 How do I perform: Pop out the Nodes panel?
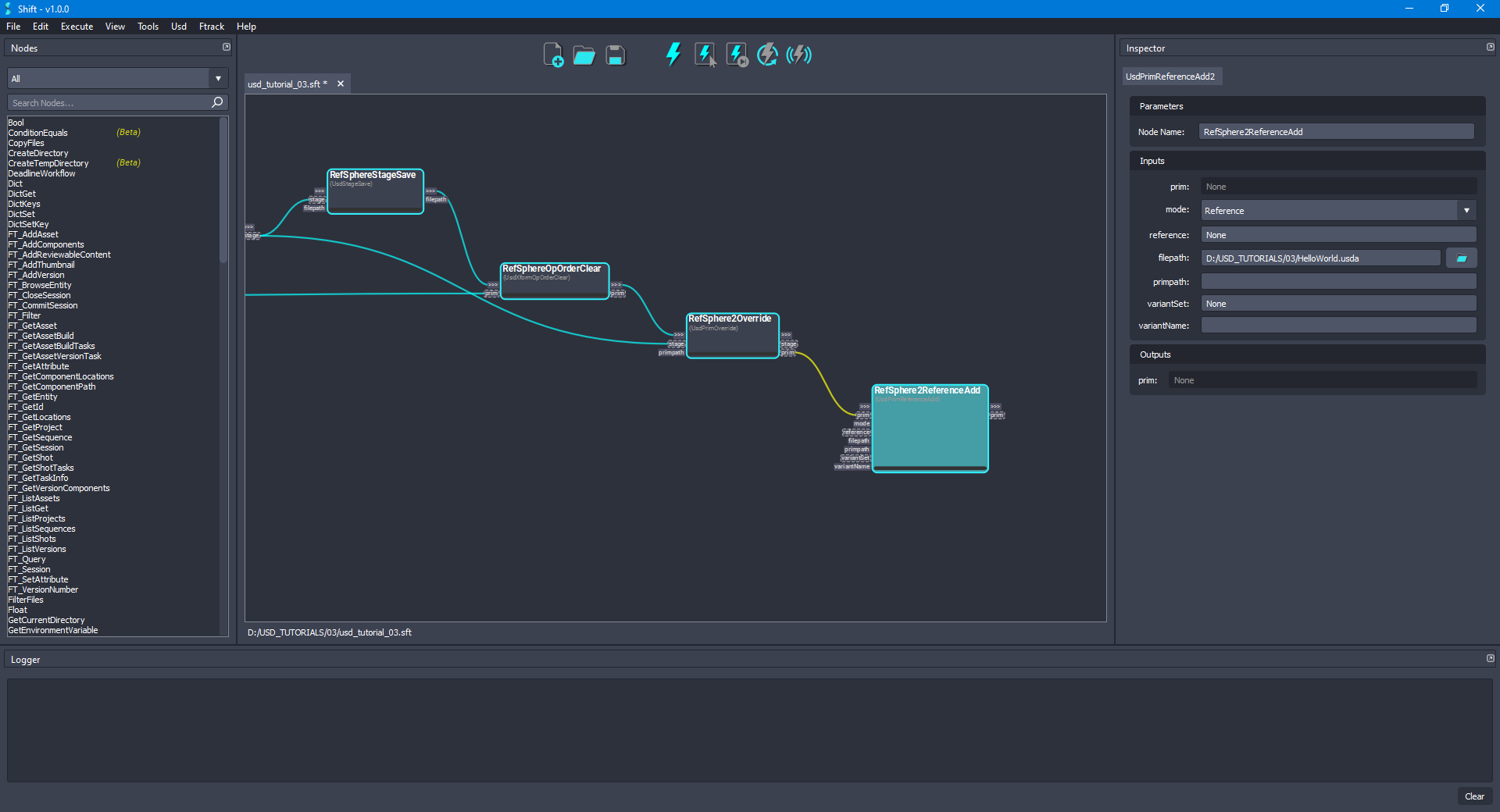point(226,47)
